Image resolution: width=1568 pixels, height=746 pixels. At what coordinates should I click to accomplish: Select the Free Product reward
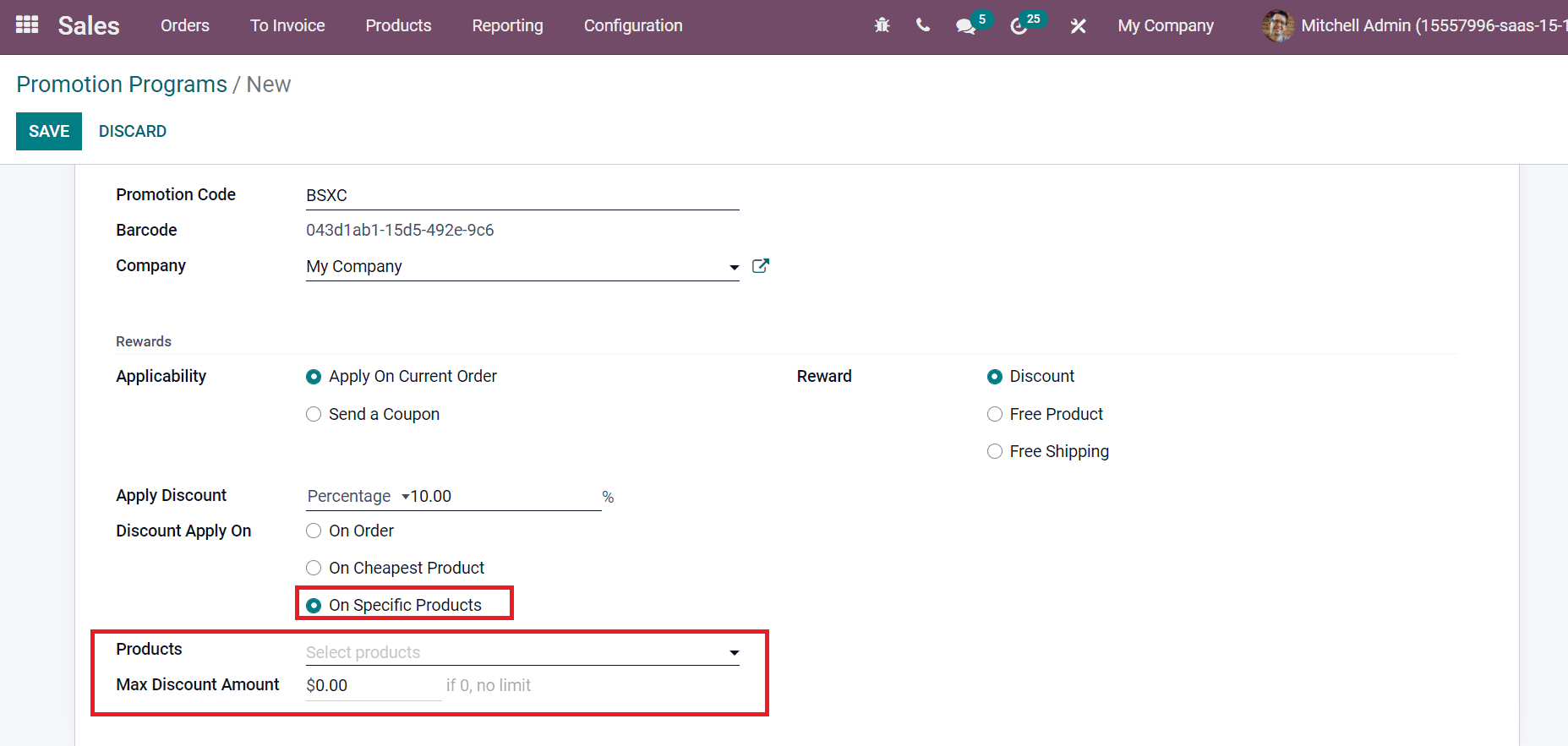click(995, 414)
